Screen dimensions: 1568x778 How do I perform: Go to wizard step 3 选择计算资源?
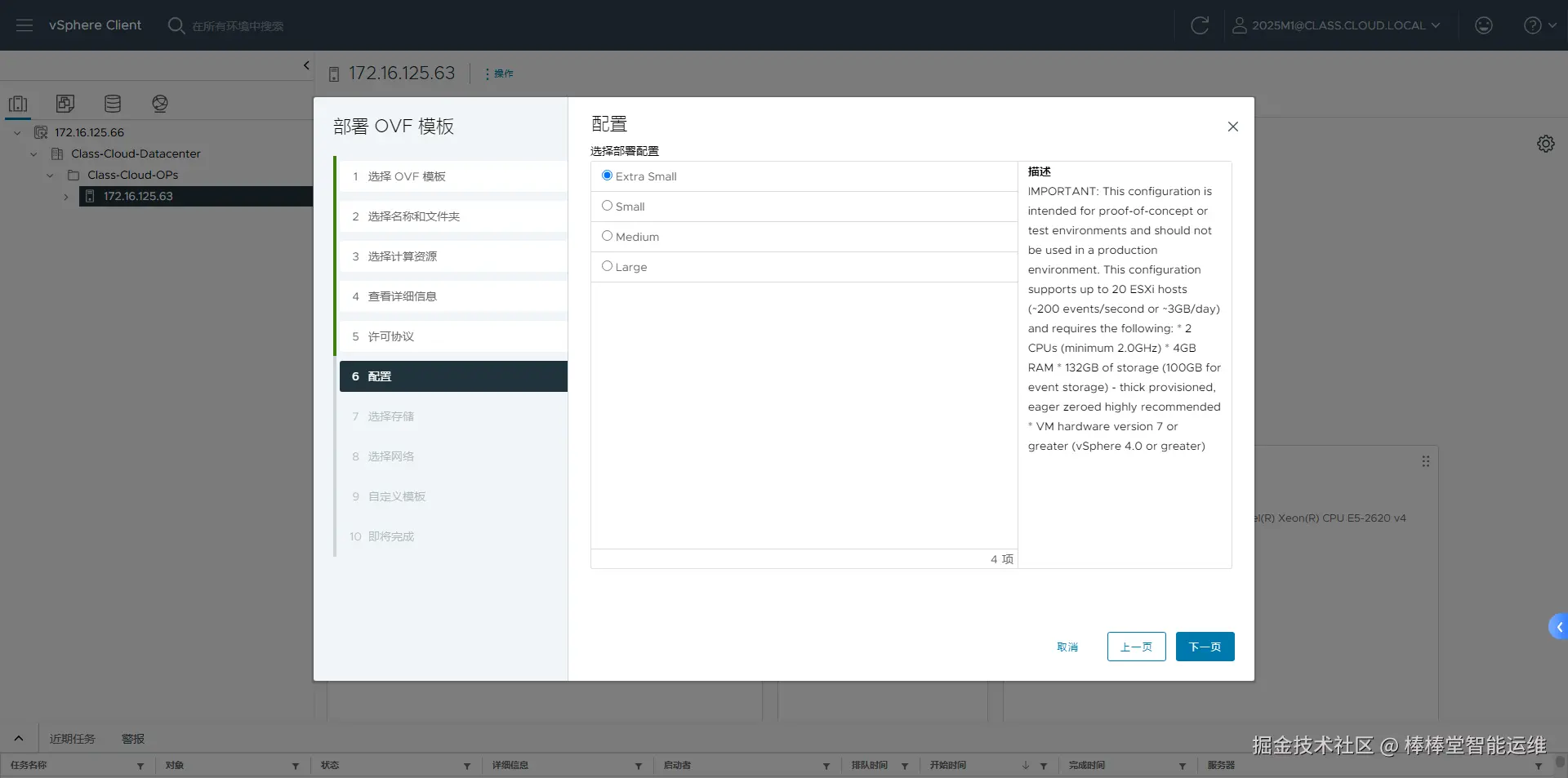[453, 256]
